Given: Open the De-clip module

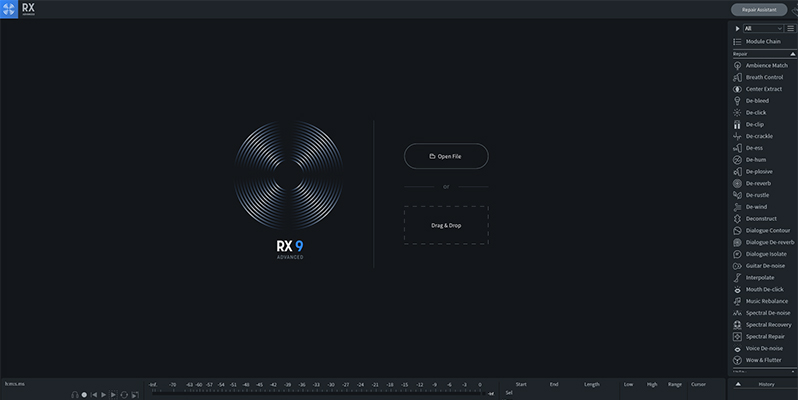Looking at the screenshot, I should click(749, 124).
